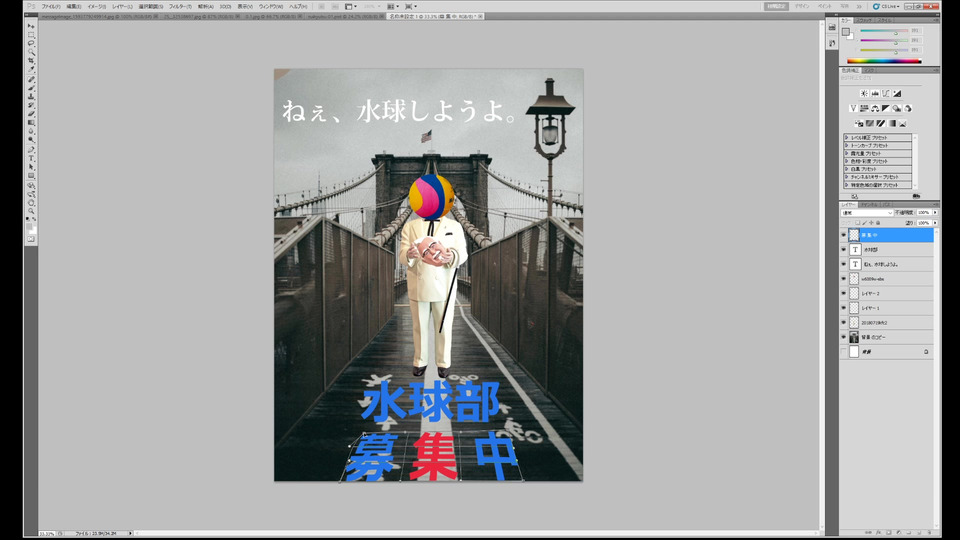Select the Zoom tool in toolbox
The width and height of the screenshot is (960, 540).
coord(31,211)
